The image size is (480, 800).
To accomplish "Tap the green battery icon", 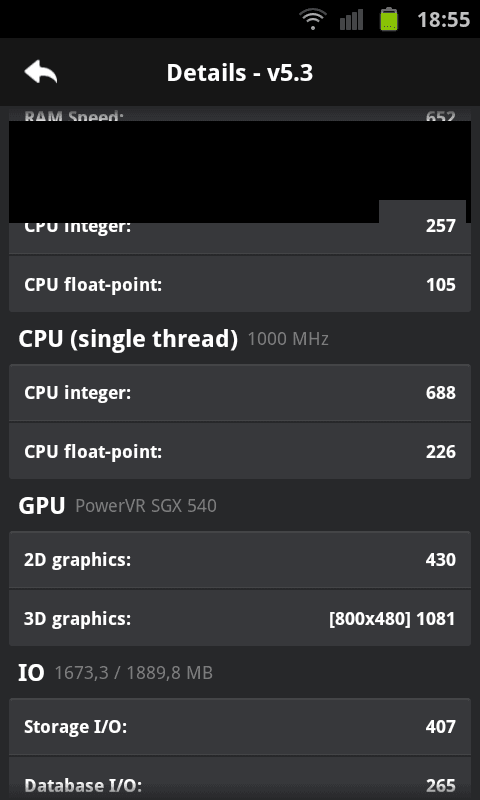I will point(389,19).
